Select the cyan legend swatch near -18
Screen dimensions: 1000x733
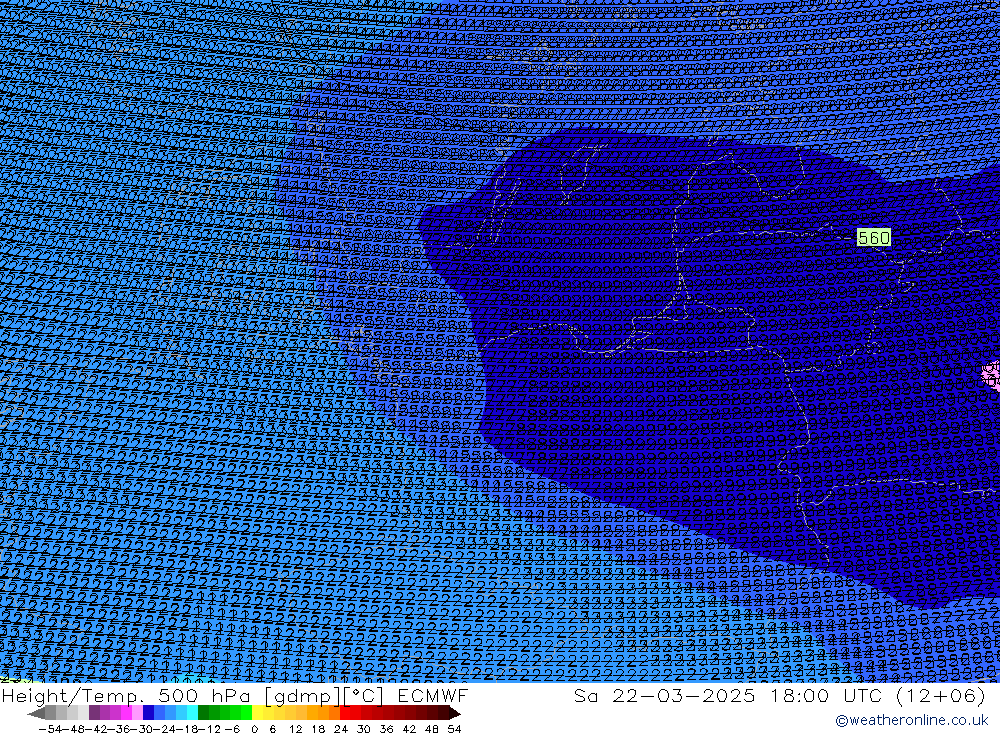(192, 713)
